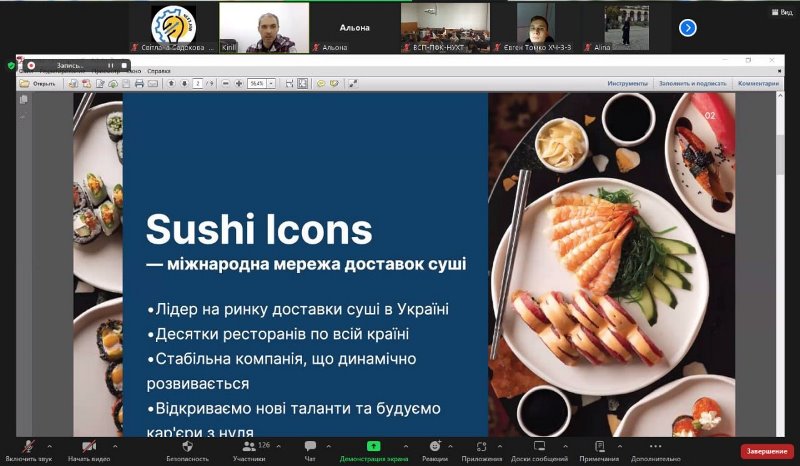
Task: Click the page number input field
Action: point(198,84)
